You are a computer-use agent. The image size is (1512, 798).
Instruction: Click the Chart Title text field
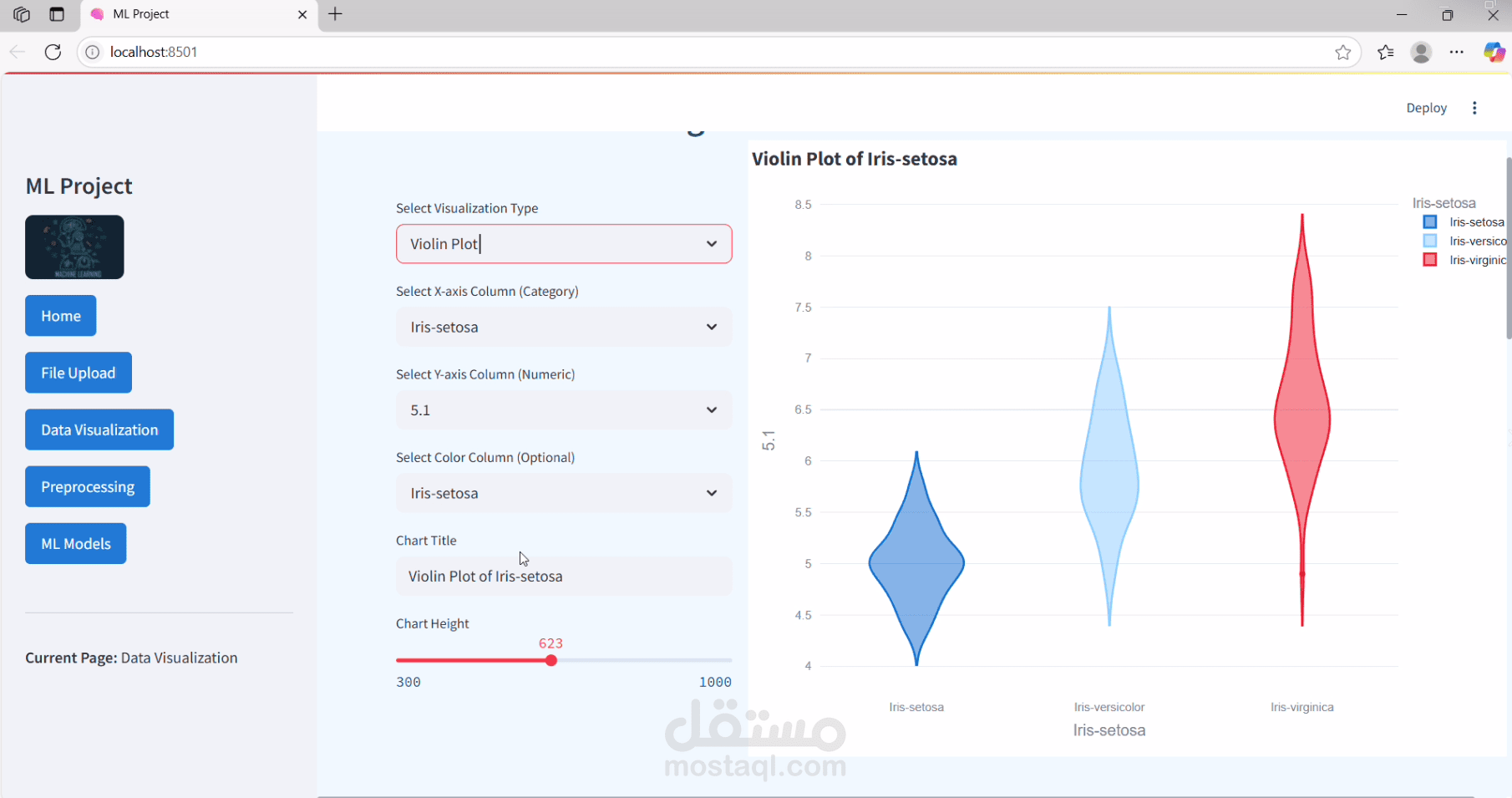[564, 577]
